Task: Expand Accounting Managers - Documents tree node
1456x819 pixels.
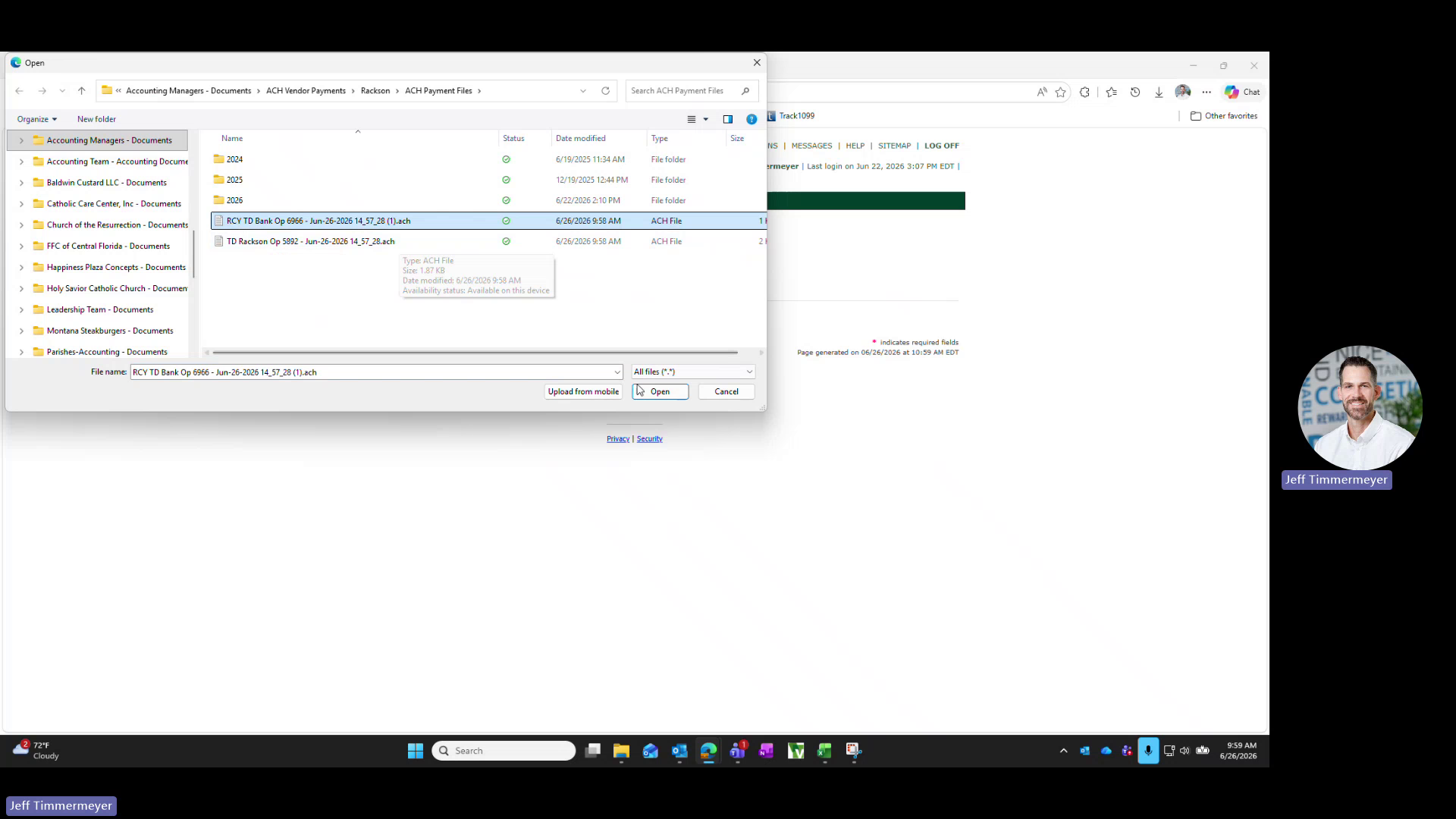Action: tap(21, 140)
